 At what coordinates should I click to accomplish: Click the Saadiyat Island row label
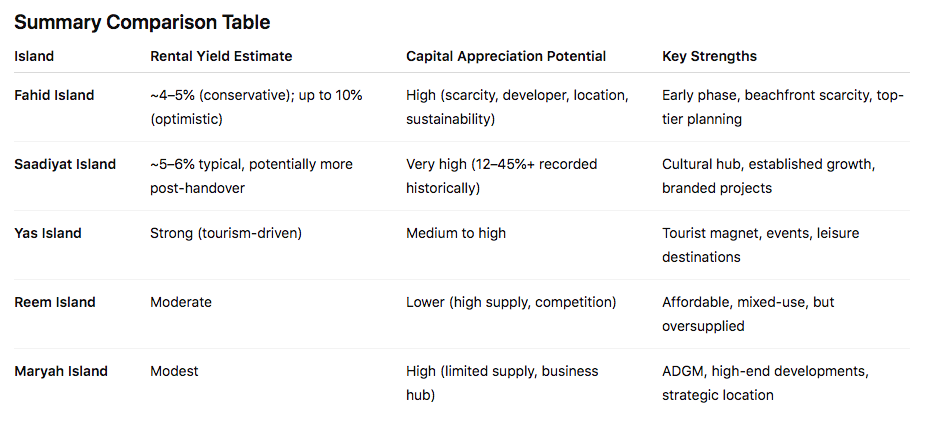coord(65,164)
